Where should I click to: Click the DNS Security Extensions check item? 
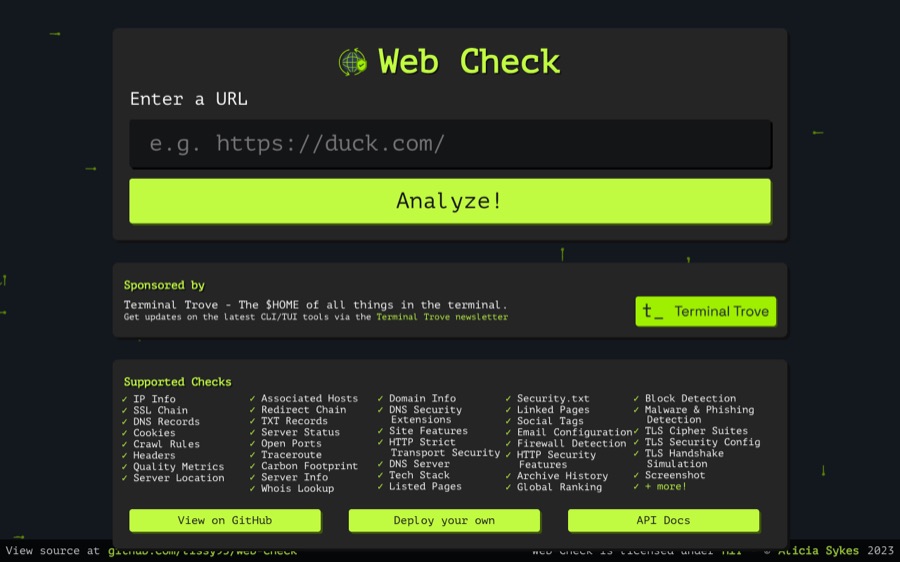[425, 414]
